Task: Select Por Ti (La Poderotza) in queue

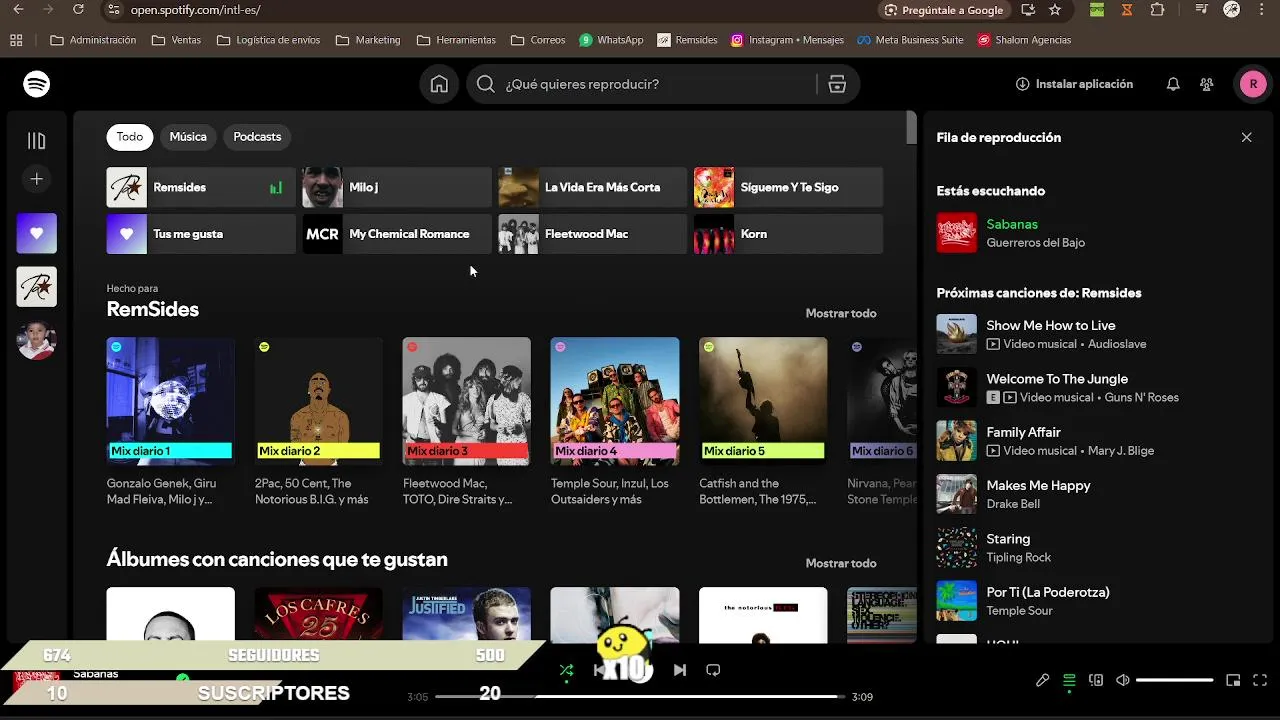Action: coord(1097,601)
